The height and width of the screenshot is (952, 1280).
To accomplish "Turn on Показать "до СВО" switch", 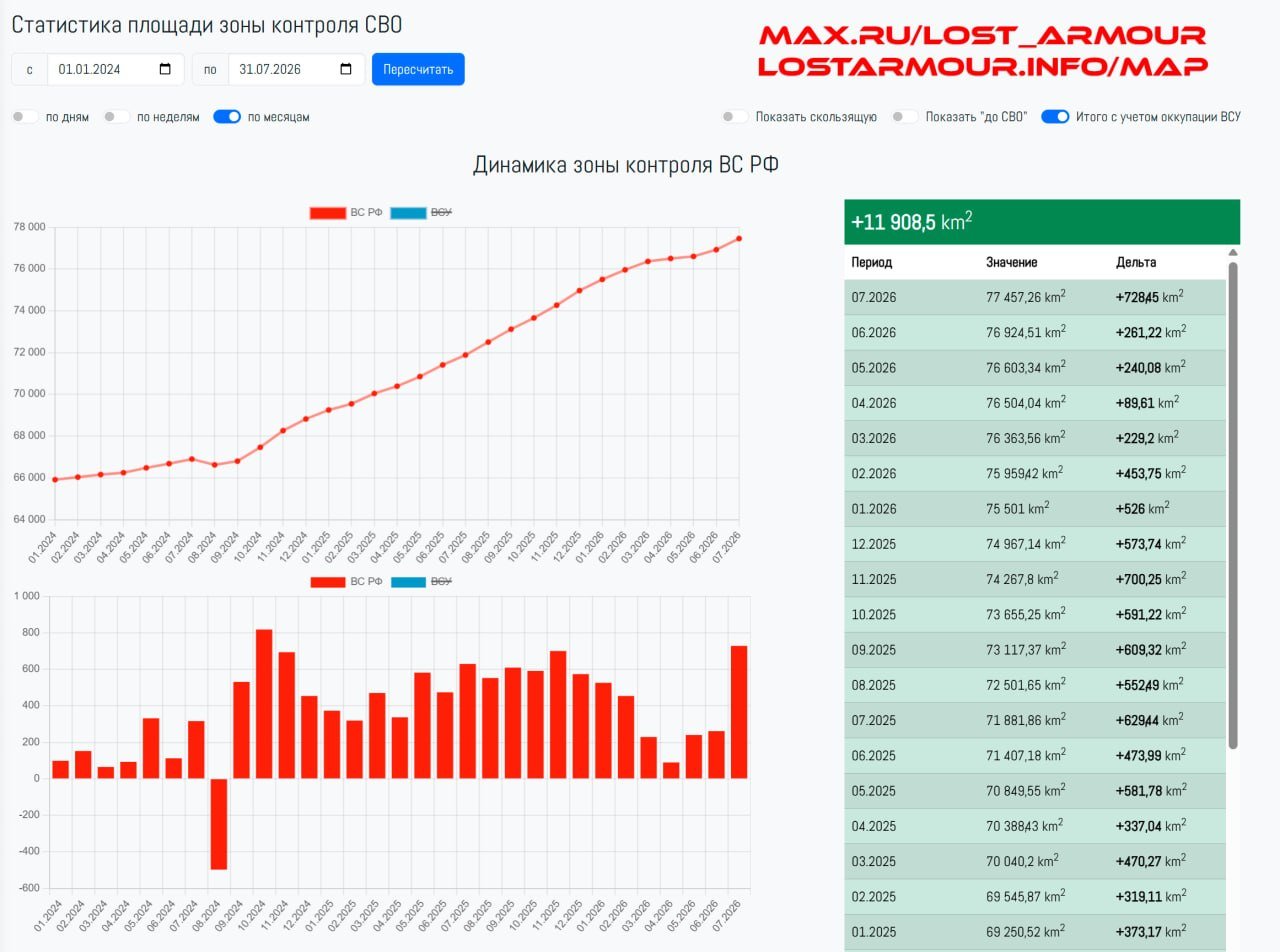I will click(x=905, y=117).
